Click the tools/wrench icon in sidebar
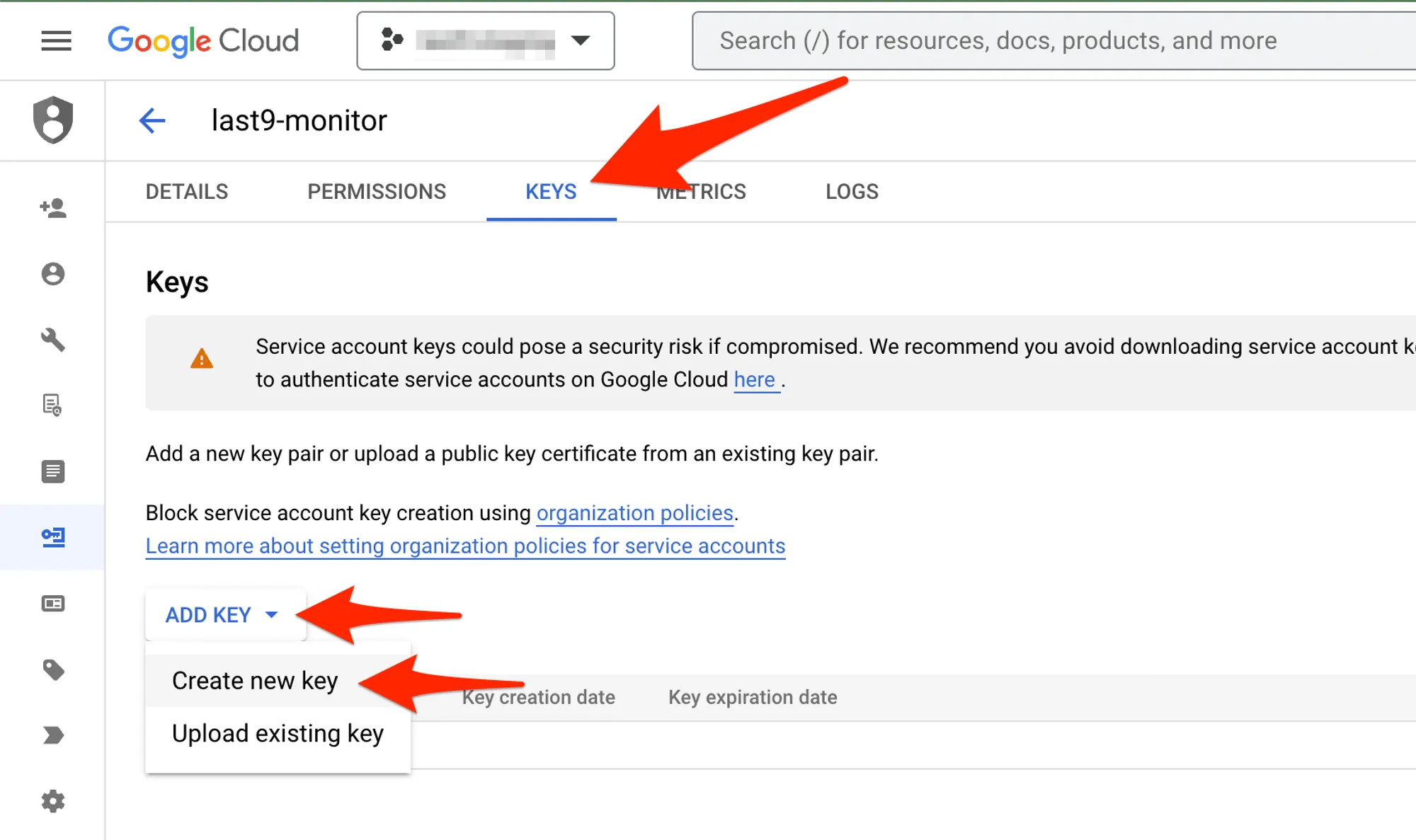This screenshot has width=1416, height=840. click(x=53, y=340)
